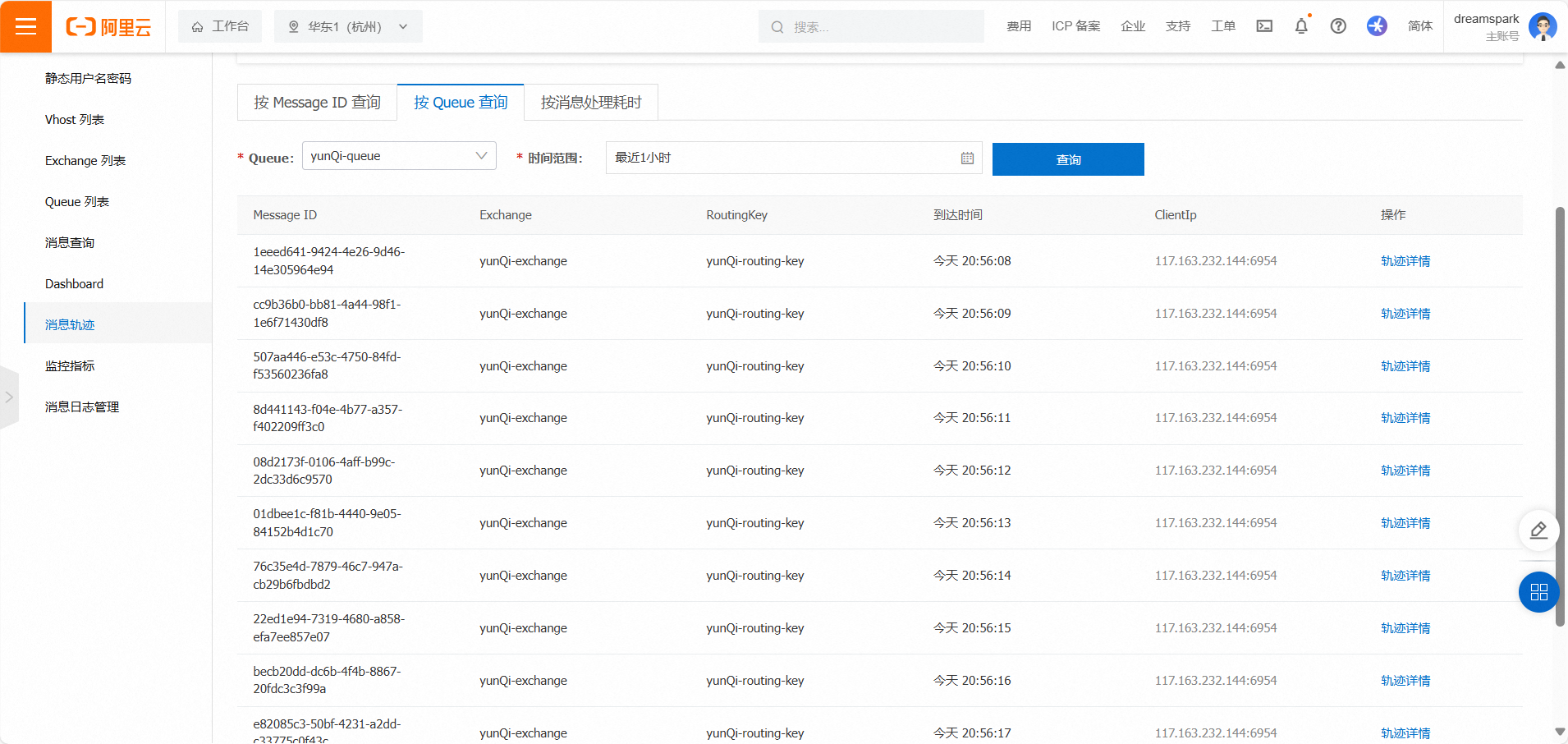Click the blue 查询 button
The image size is (1568, 744).
[1068, 159]
